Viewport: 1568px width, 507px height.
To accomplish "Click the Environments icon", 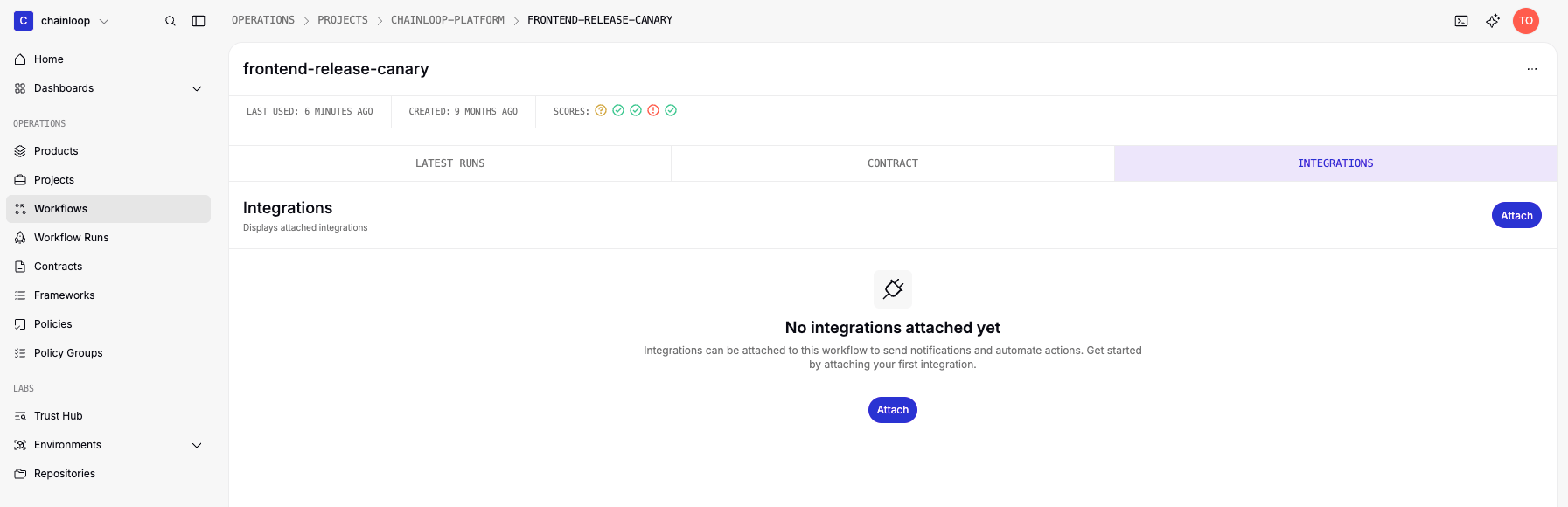I will point(20,445).
